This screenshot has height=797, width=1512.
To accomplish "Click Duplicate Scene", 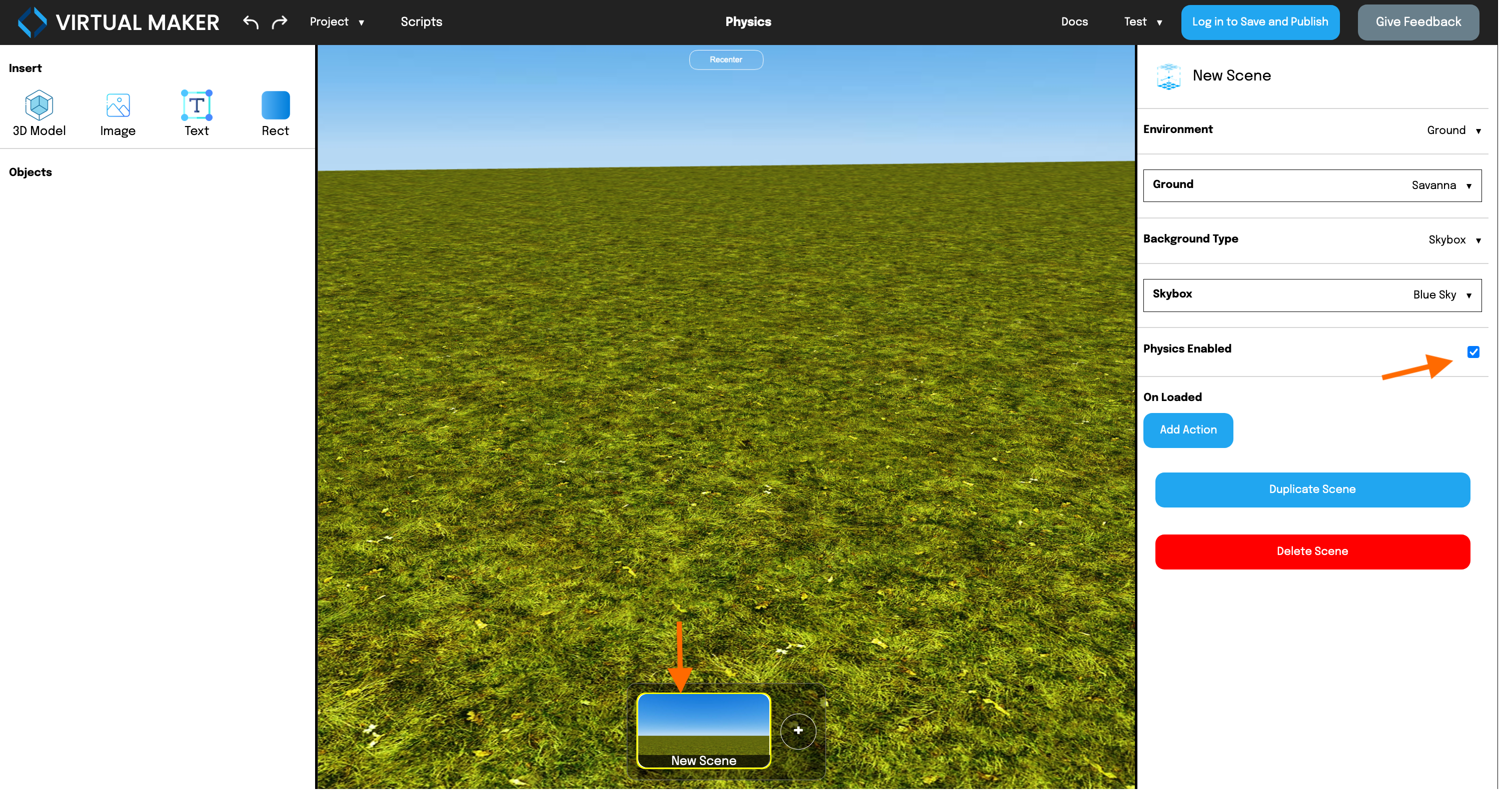I will 1312,489.
